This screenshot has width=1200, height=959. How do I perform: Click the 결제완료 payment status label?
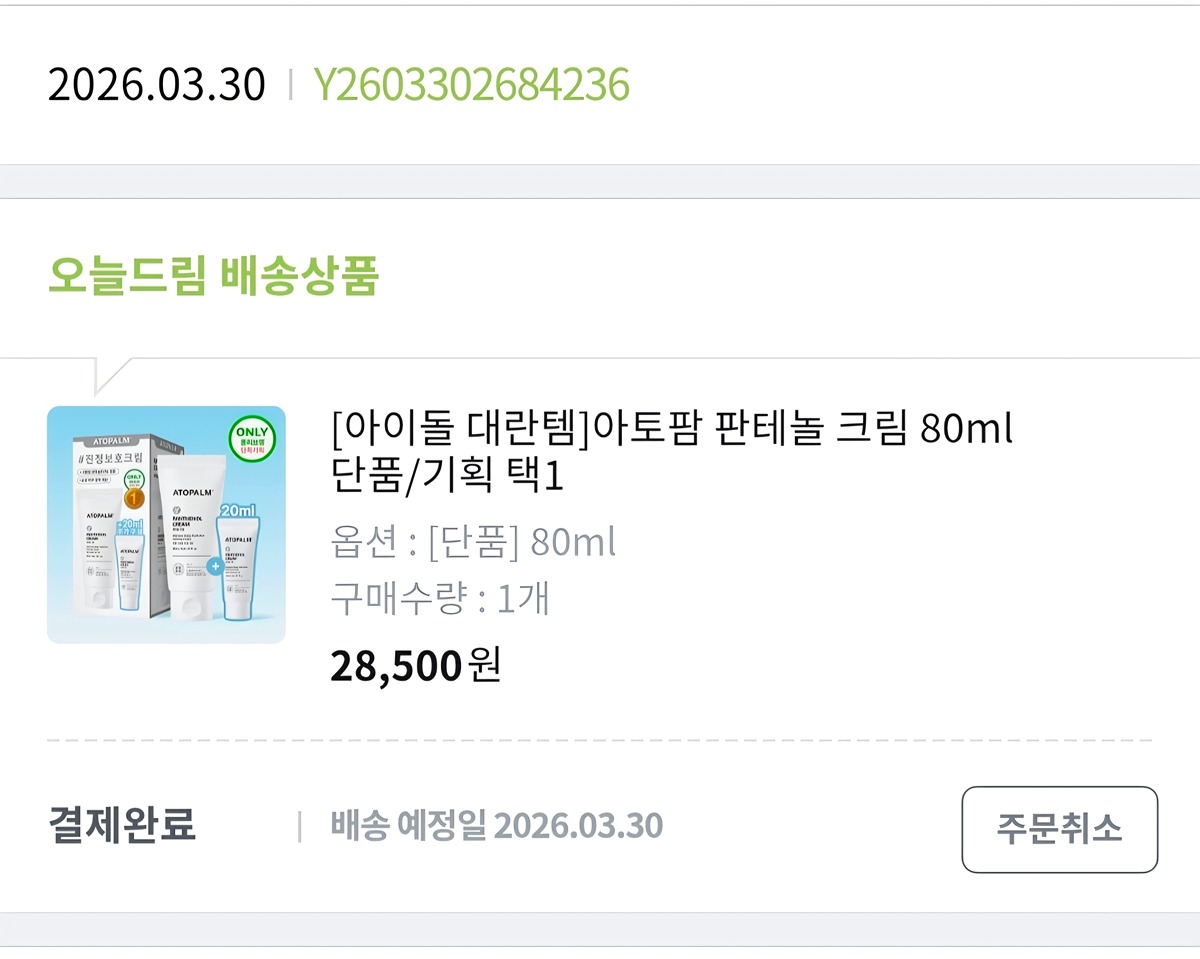pyautogui.click(x=122, y=826)
